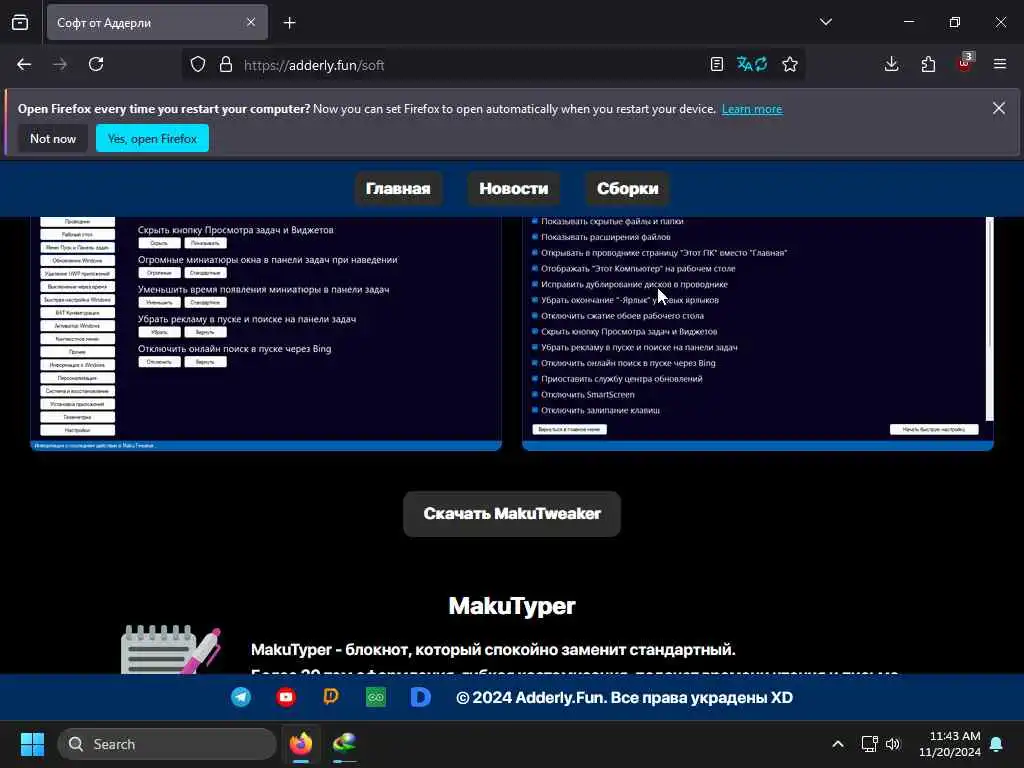This screenshot has width=1024, height=768.
Task: Open the Telegram link in the footer
Action: (241, 697)
